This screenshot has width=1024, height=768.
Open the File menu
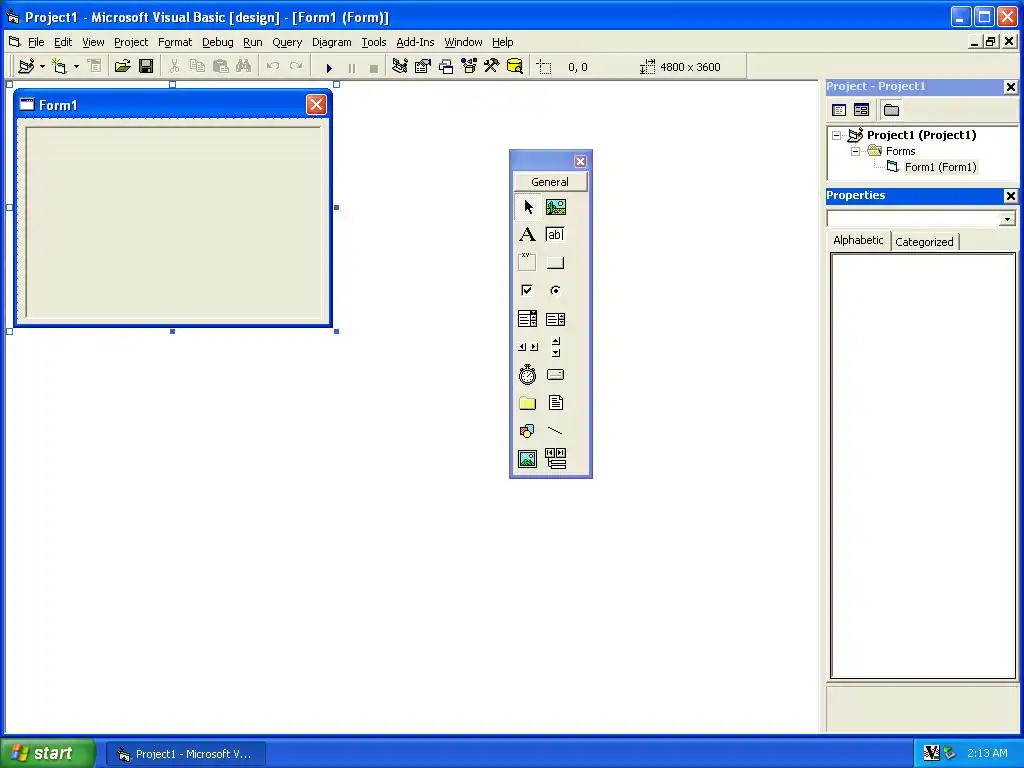tap(36, 42)
